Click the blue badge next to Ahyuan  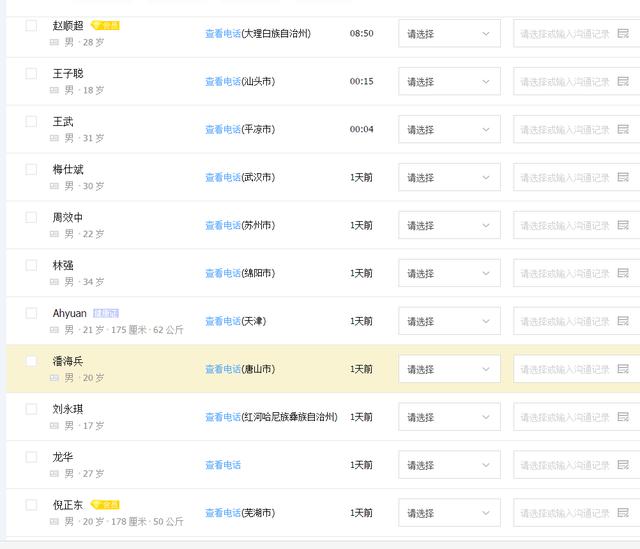tap(106, 313)
